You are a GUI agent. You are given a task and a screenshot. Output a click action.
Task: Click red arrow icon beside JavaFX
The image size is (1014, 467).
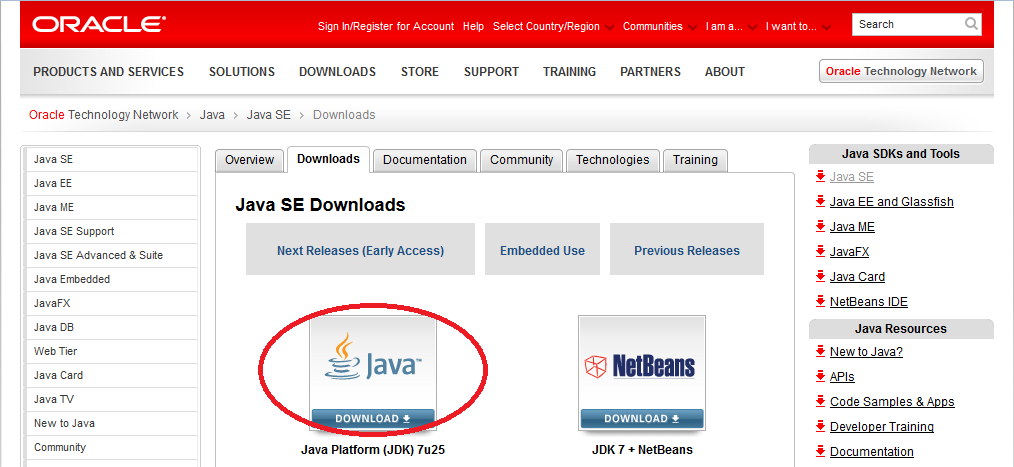coord(820,251)
